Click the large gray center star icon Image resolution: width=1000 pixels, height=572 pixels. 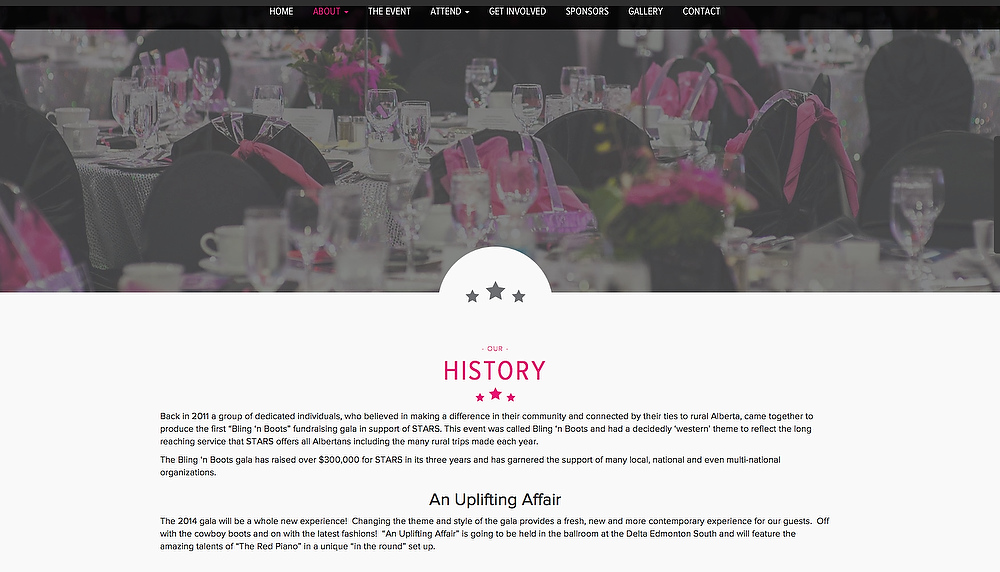click(496, 291)
